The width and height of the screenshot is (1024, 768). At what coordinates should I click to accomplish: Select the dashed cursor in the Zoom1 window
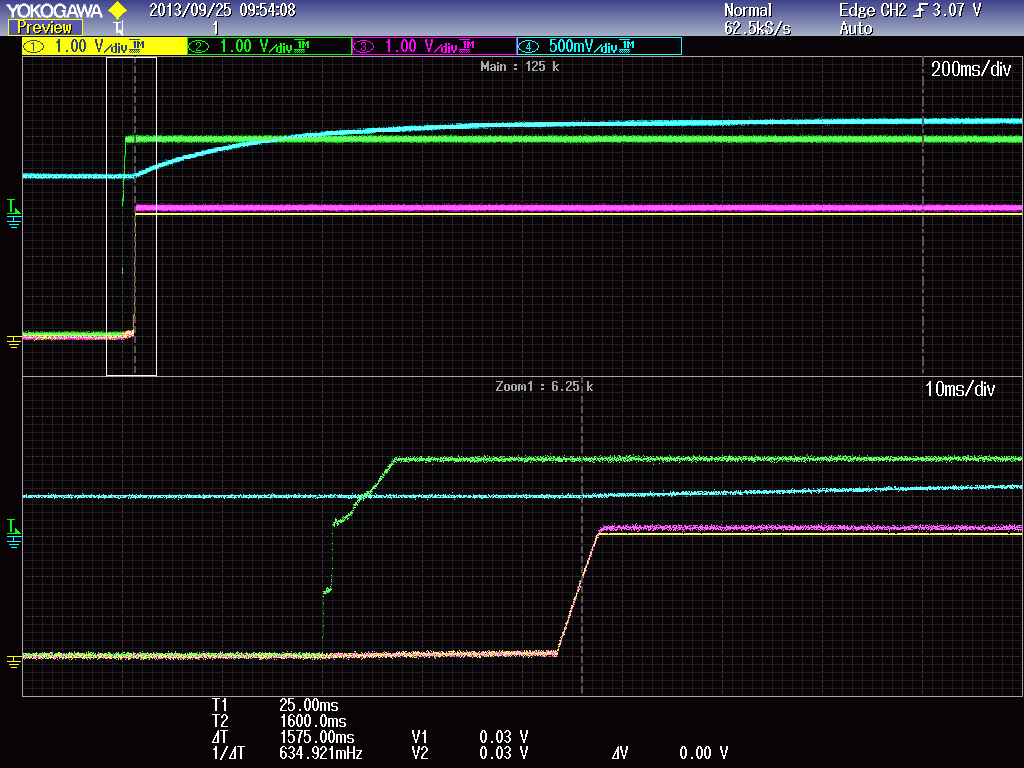[x=582, y=536]
